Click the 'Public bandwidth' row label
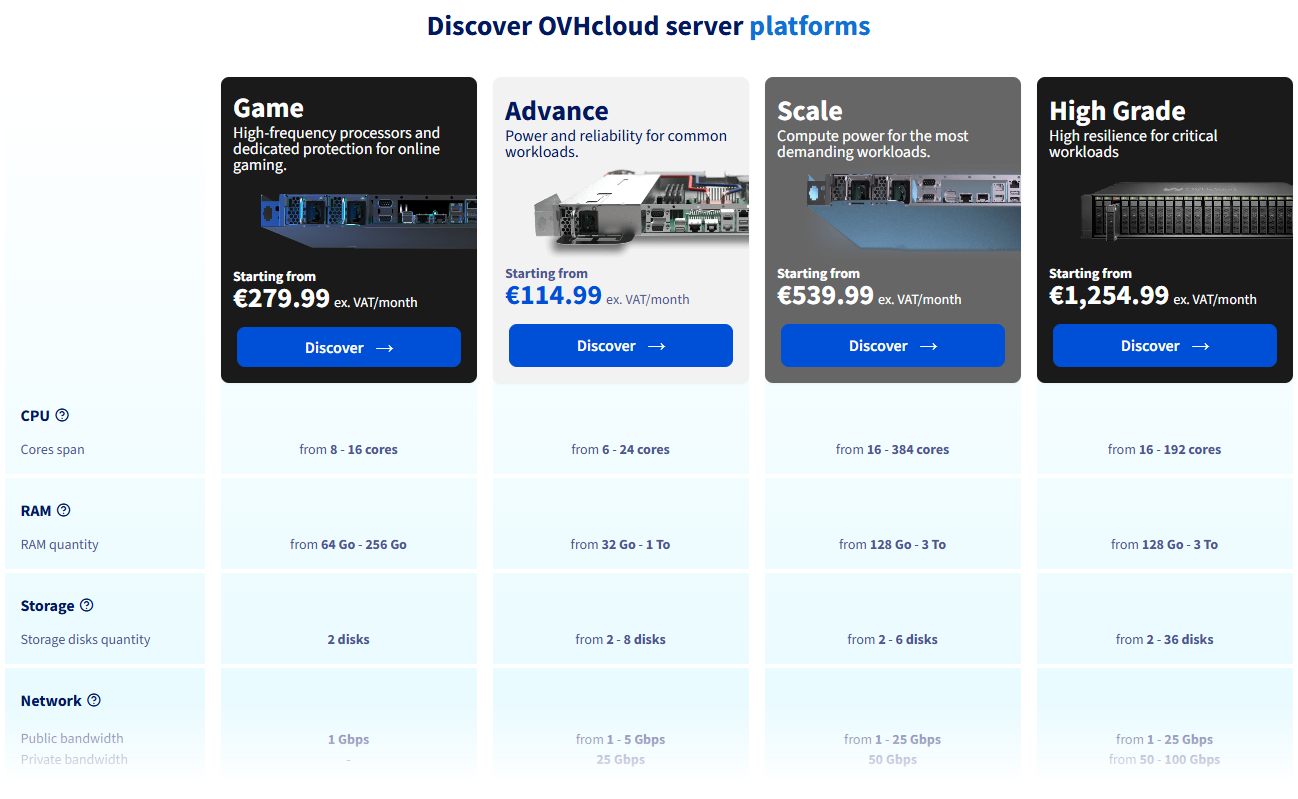The height and width of the screenshot is (799, 1298). [x=72, y=739]
